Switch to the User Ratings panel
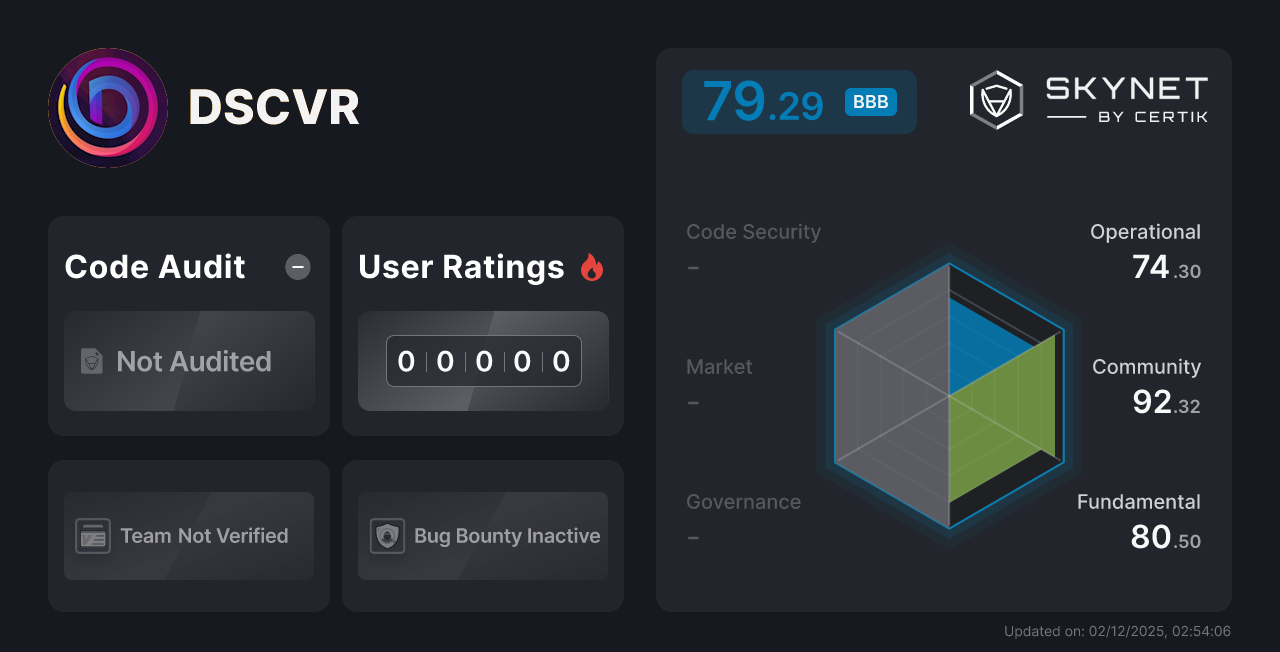The image size is (1280, 652). tap(460, 266)
